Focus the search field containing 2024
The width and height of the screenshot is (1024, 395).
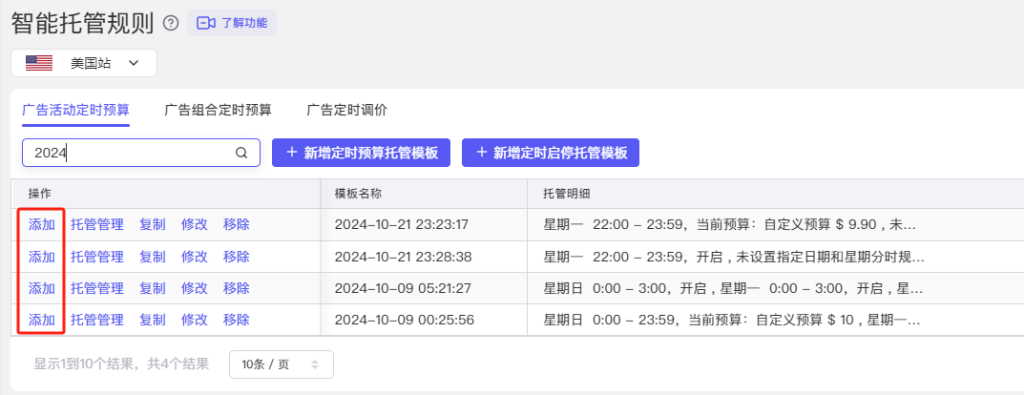pos(141,153)
